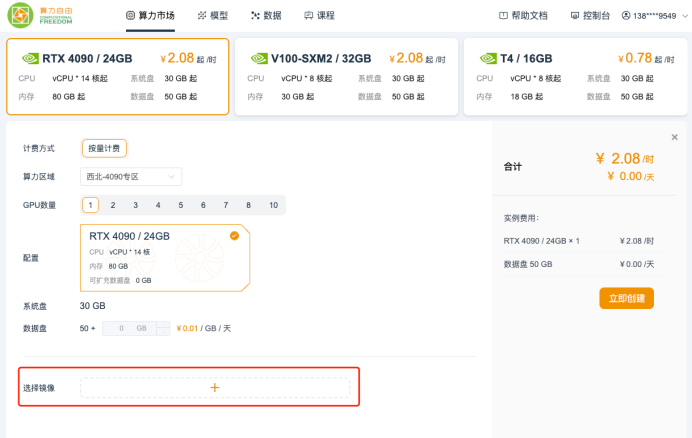This screenshot has height=438, width=692.
Task: Click the 算力市场 tab icon
Action: coord(130,15)
